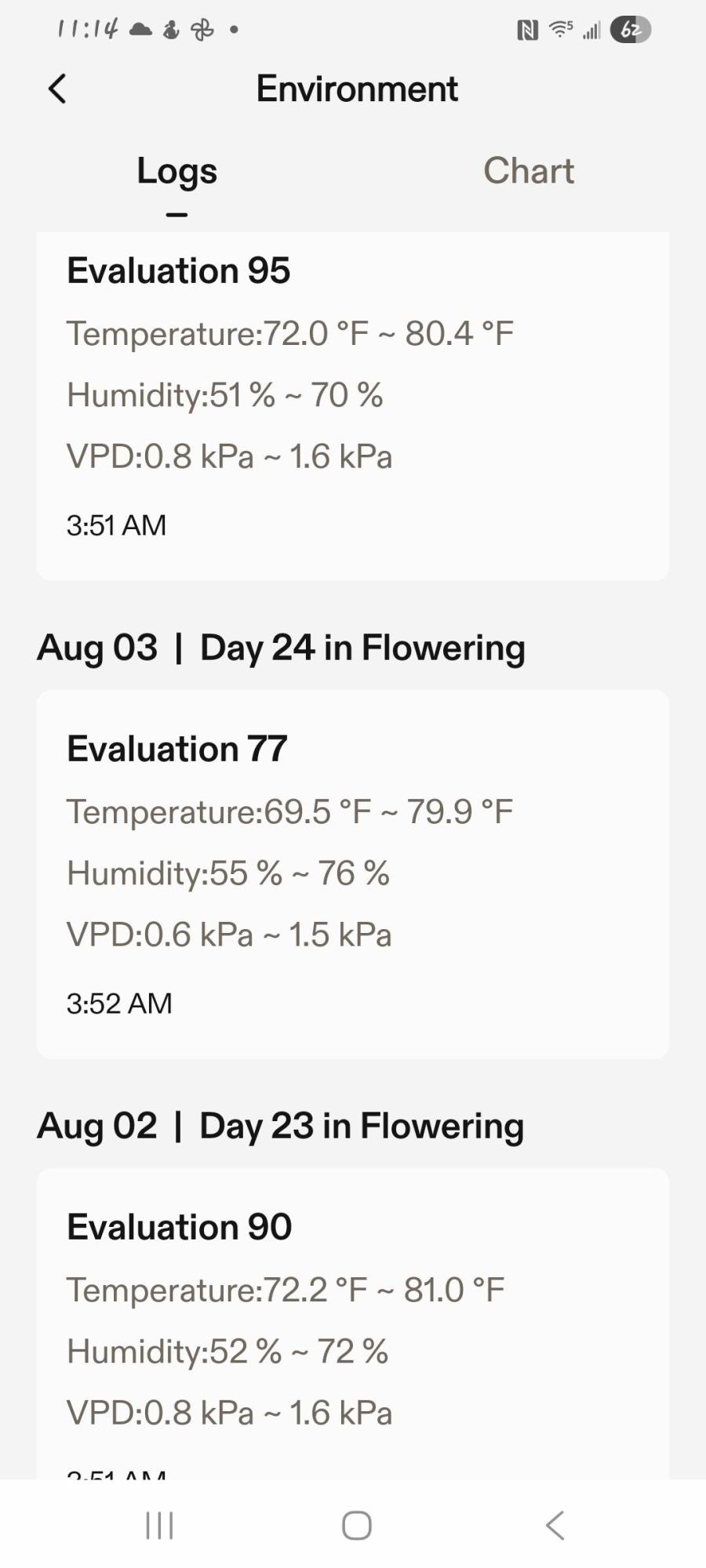Tap the fan notification icon
The width and height of the screenshot is (706, 1568).
coord(202,30)
